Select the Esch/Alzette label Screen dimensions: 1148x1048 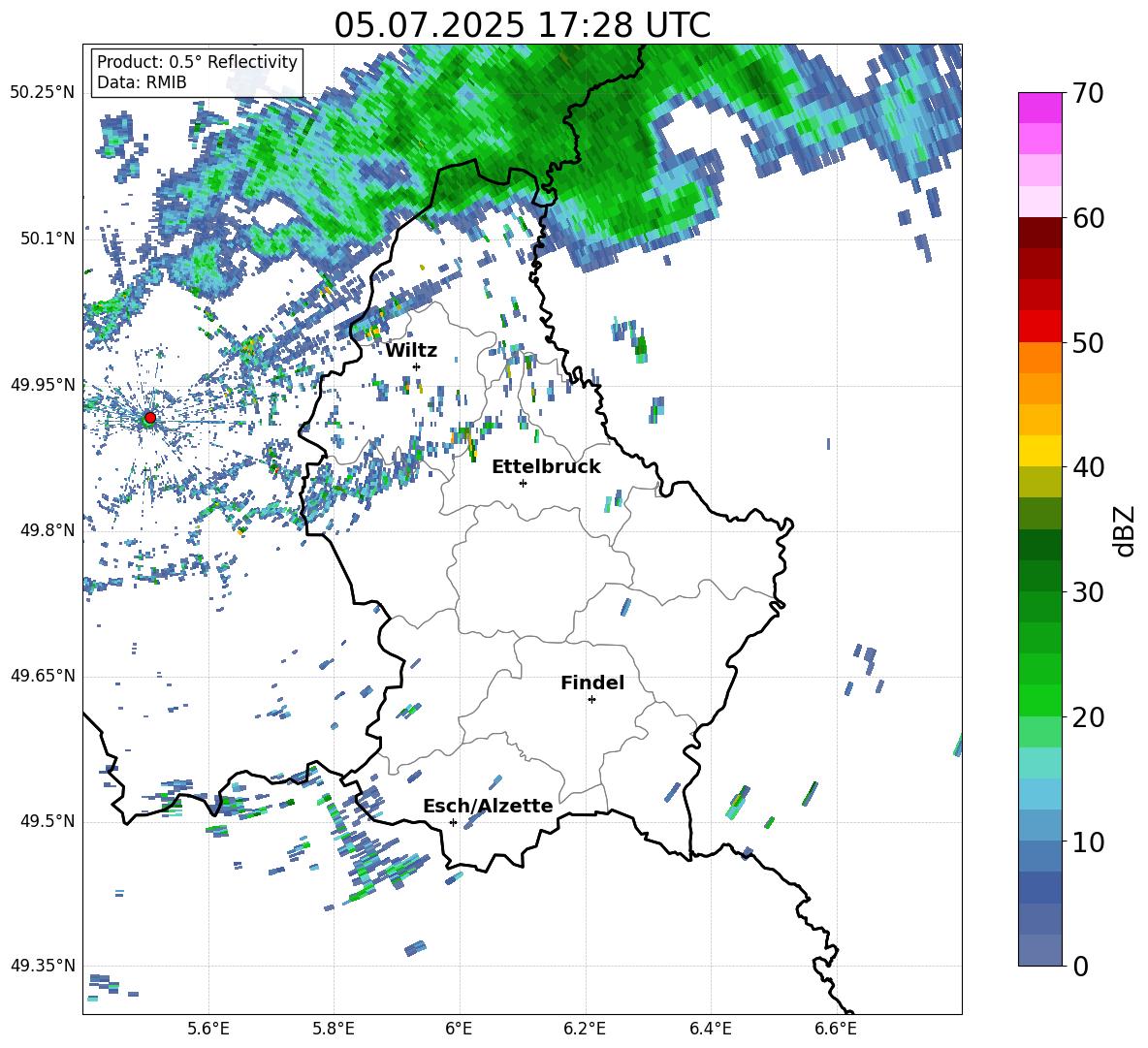[488, 806]
